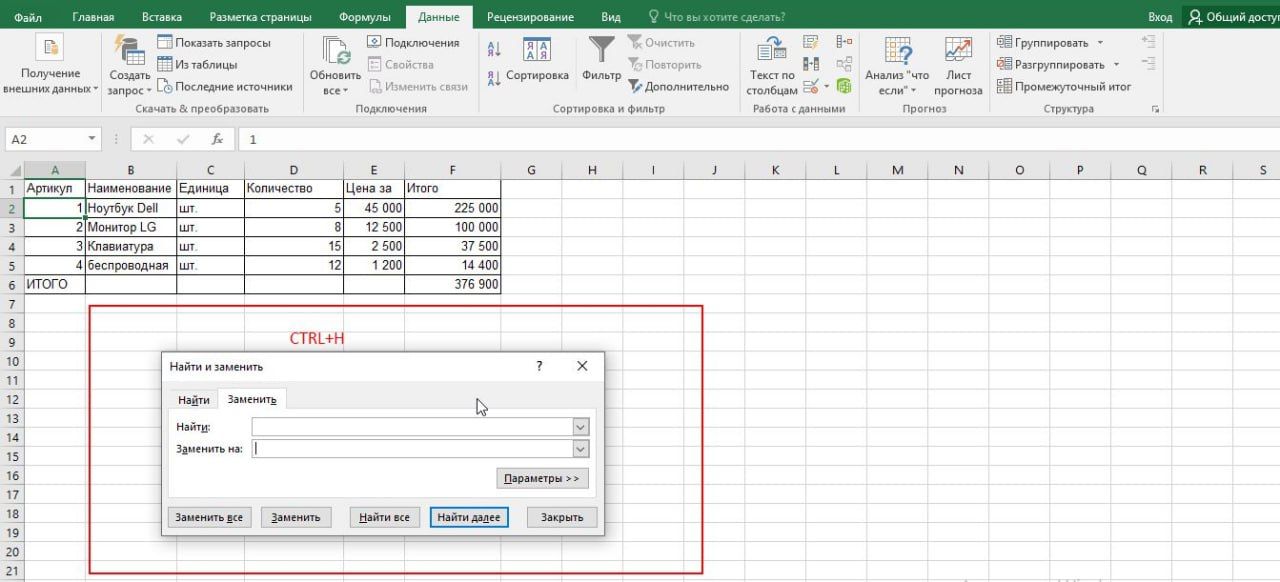This screenshot has height=582, width=1280.
Task: Switch to the Вставка ribbon tab
Action: (x=162, y=17)
